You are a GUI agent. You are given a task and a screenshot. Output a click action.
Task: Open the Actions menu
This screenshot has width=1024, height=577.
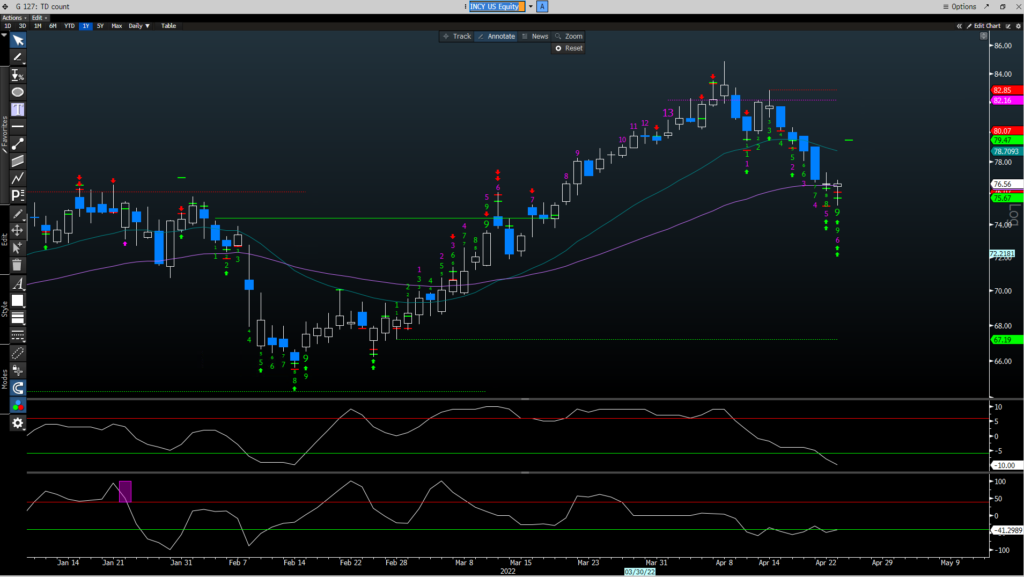click(x=14, y=18)
